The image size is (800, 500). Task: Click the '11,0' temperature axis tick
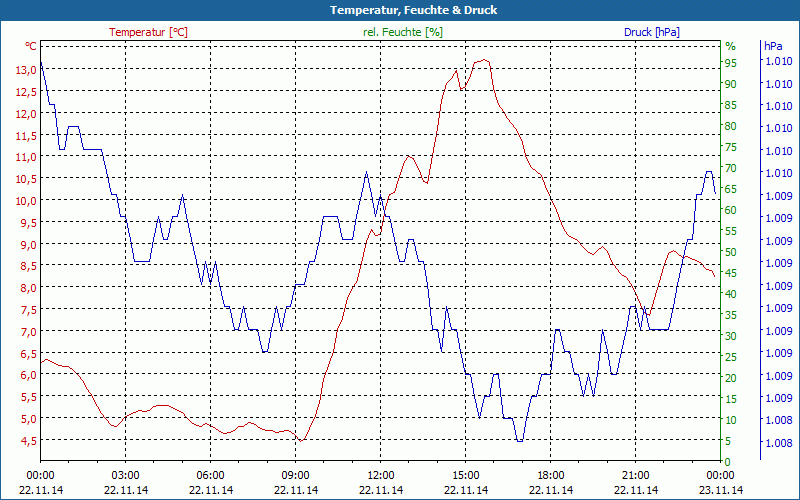[26, 157]
